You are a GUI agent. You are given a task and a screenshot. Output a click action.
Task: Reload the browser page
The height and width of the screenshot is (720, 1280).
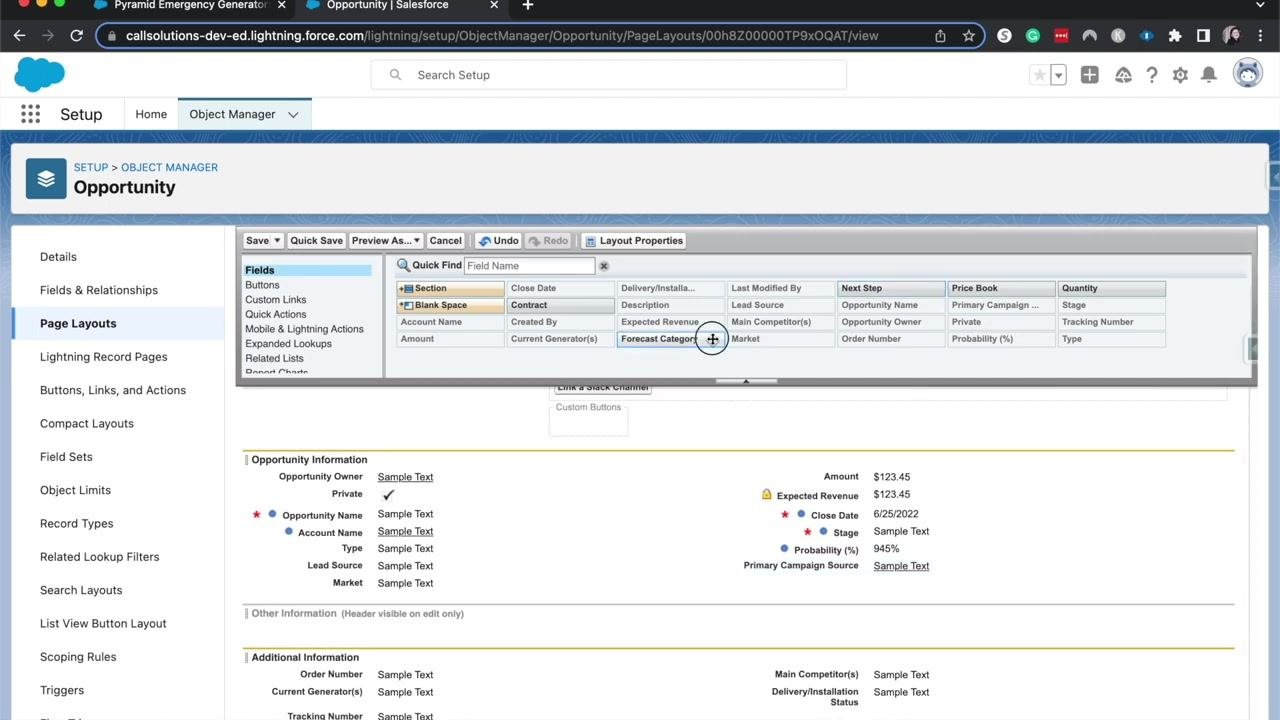coord(76,35)
